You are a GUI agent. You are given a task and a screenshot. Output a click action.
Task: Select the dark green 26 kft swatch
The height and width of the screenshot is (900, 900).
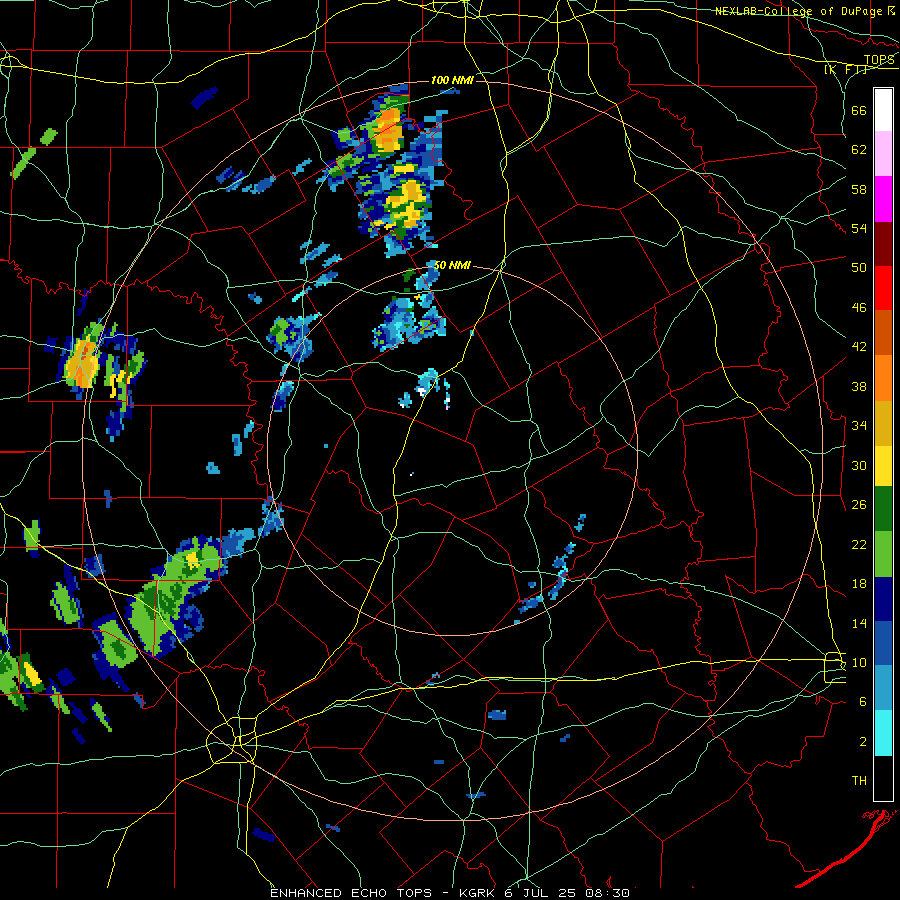click(883, 509)
